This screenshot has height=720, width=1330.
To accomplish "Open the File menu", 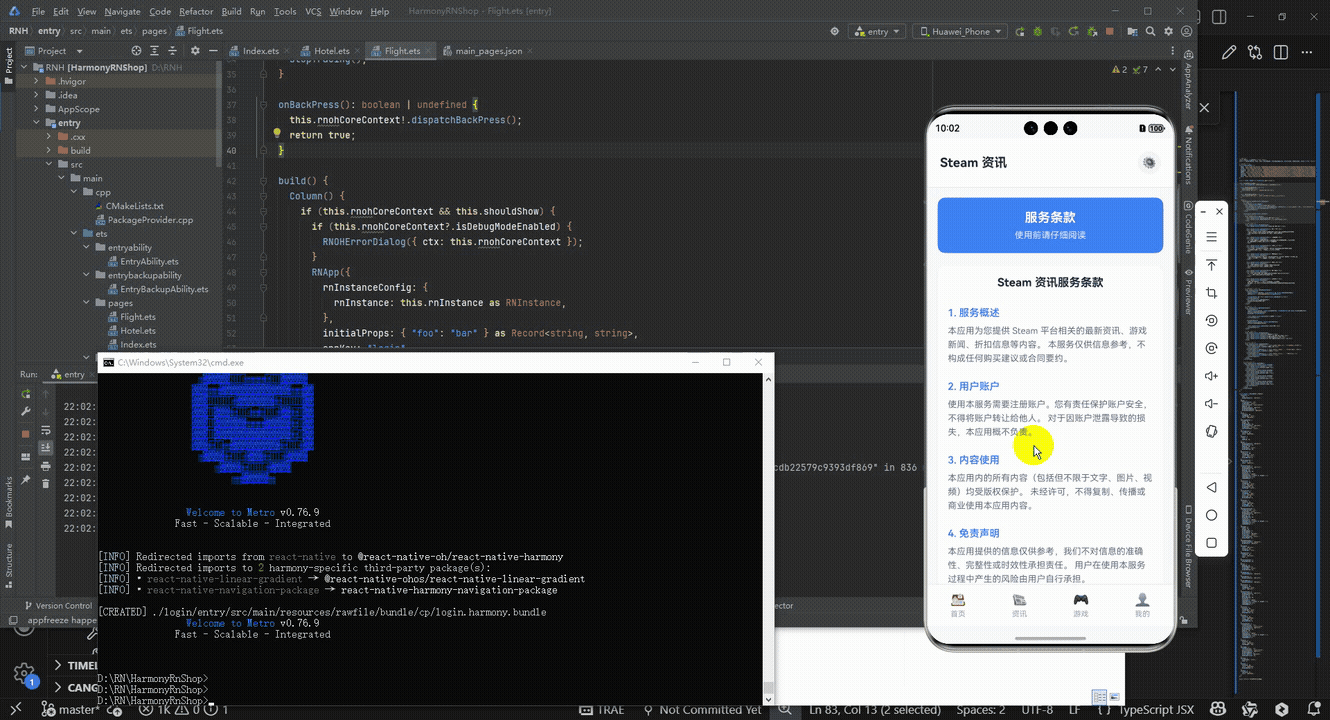I will [38, 11].
